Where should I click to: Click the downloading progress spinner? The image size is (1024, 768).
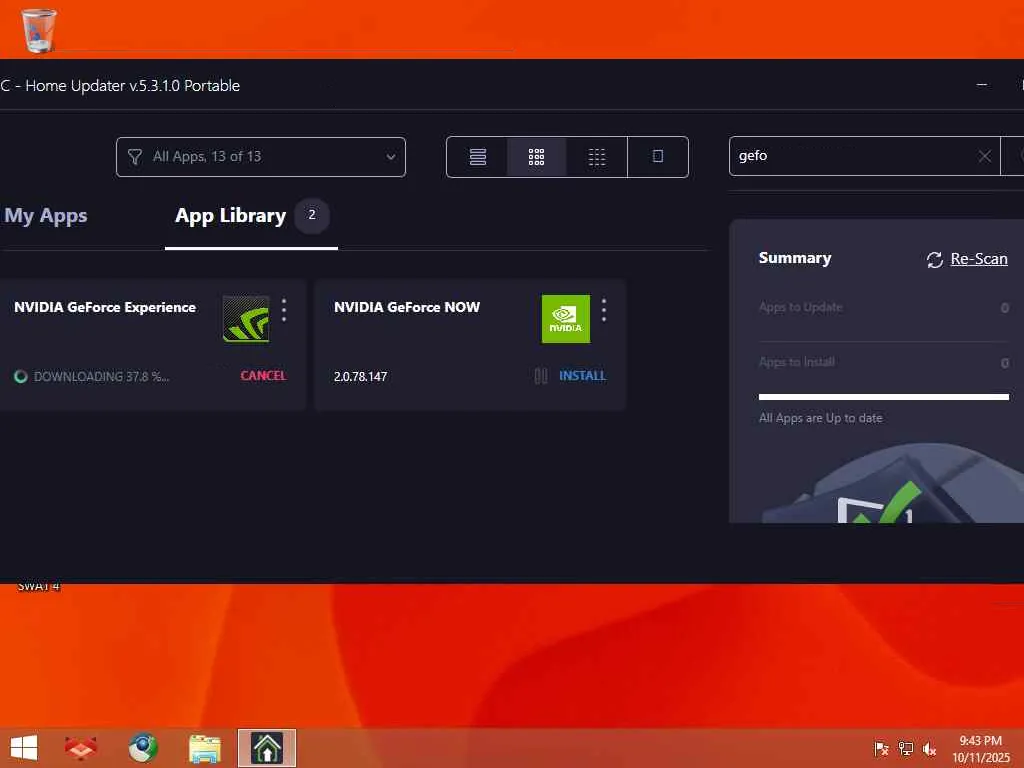point(21,376)
